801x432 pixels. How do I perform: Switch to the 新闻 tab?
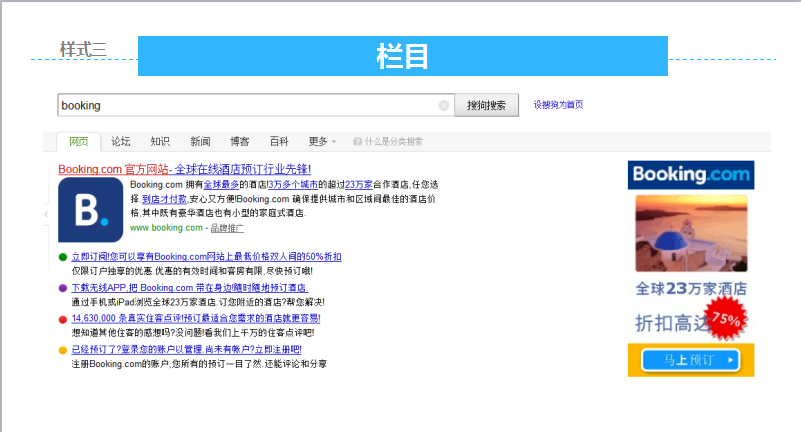click(200, 142)
